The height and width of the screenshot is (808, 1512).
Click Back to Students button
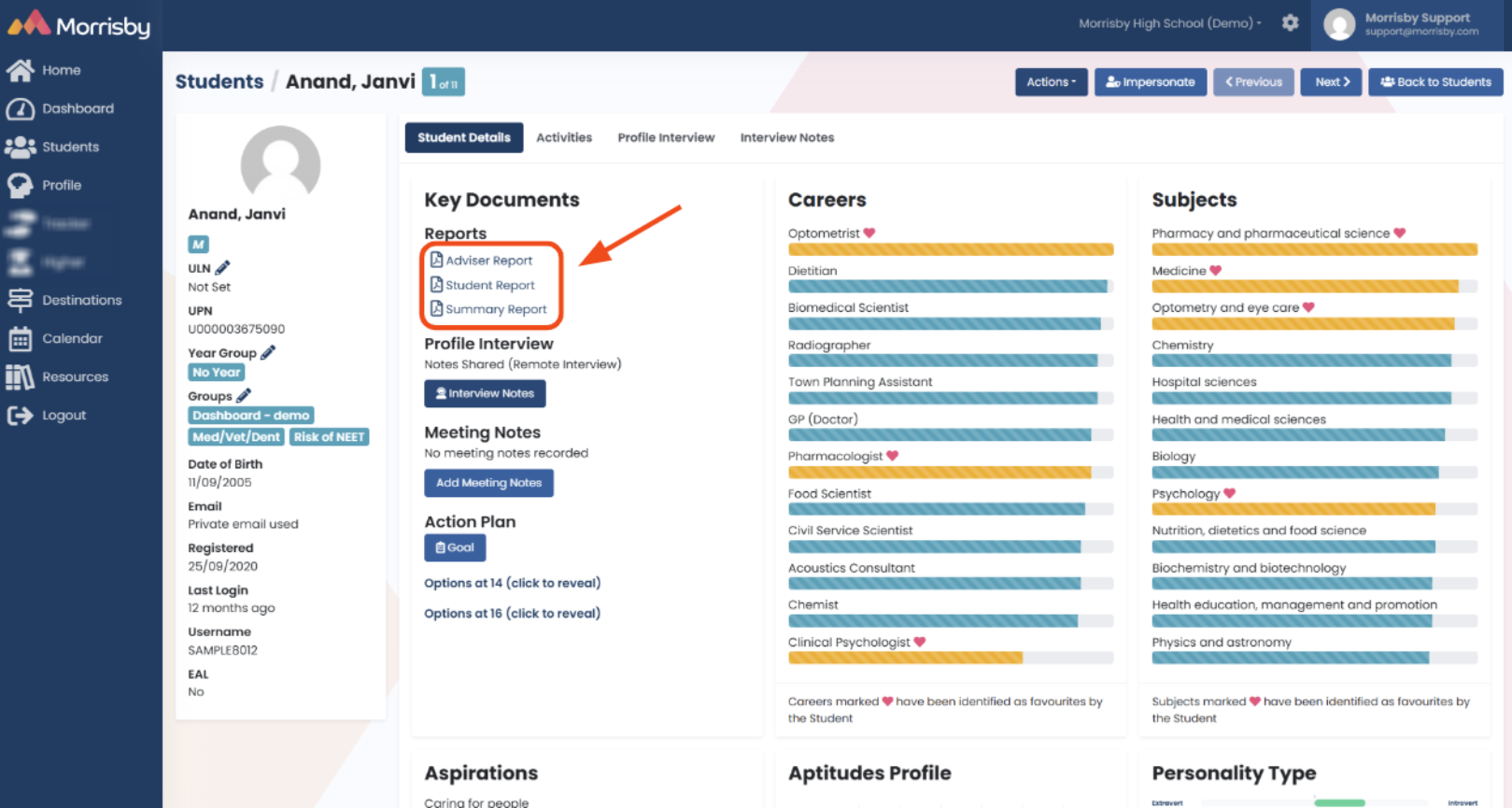click(x=1435, y=82)
